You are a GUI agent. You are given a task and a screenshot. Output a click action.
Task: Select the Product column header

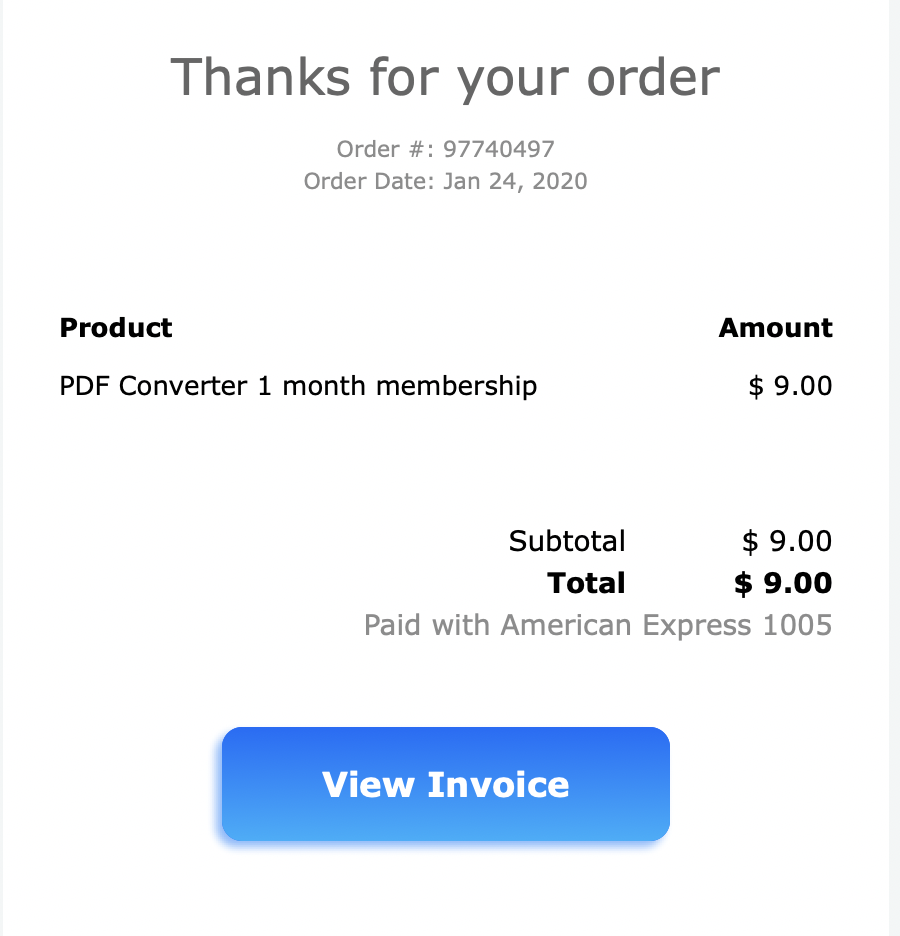(116, 328)
